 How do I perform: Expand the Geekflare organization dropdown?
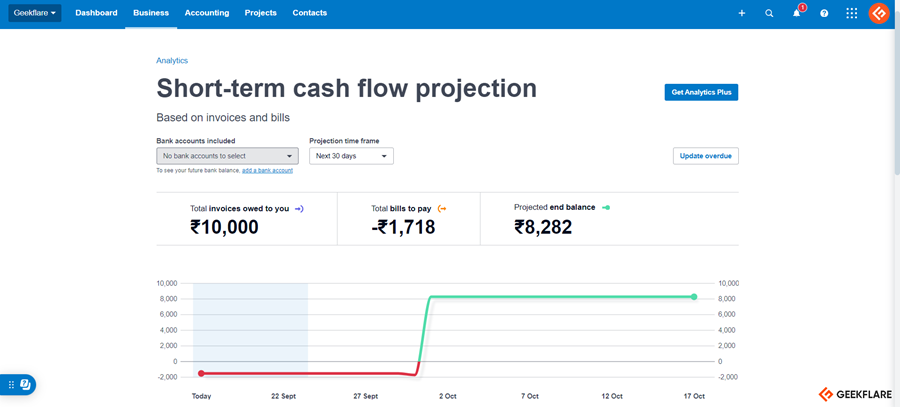click(x=34, y=13)
